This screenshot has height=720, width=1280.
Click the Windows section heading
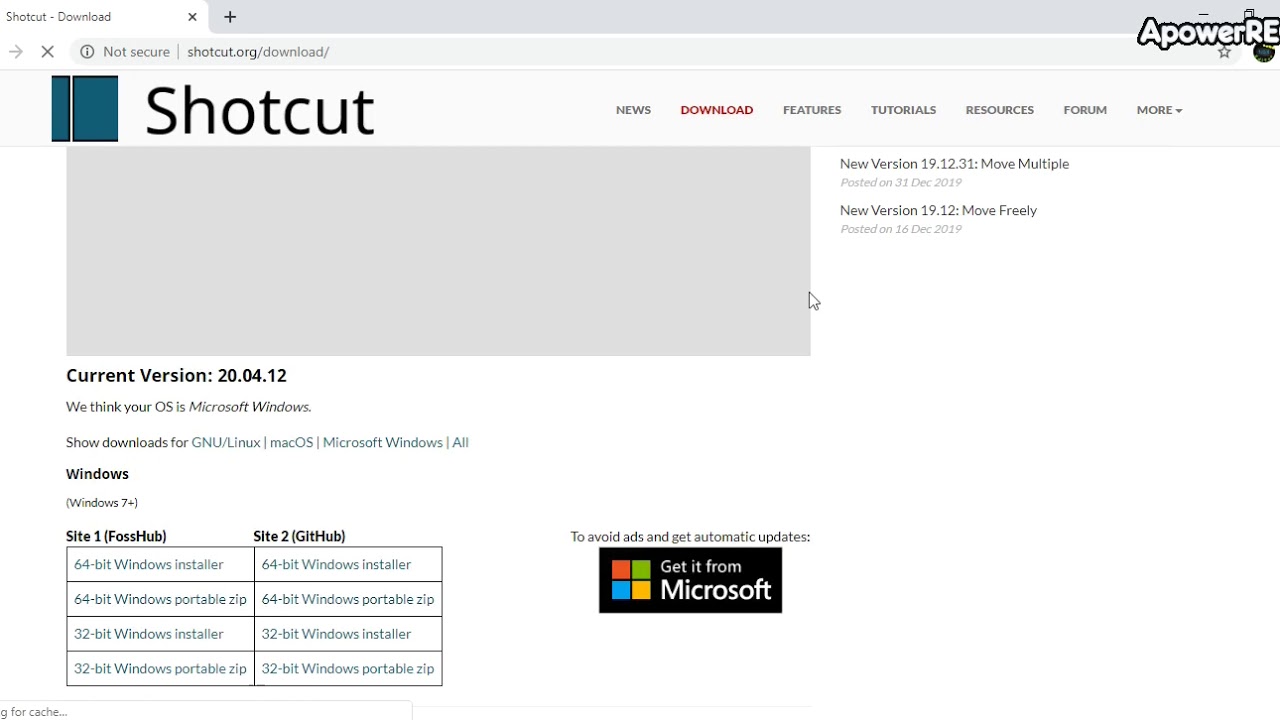(97, 474)
